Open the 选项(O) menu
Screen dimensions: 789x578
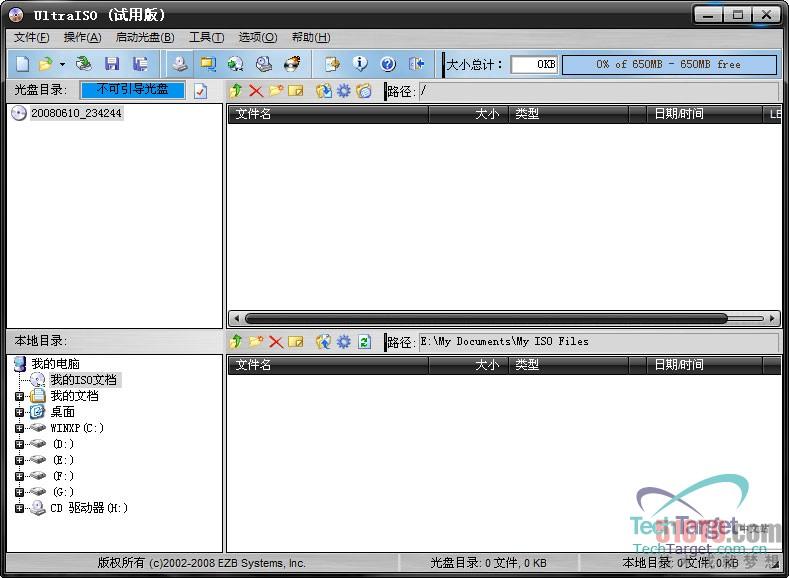[x=258, y=38]
